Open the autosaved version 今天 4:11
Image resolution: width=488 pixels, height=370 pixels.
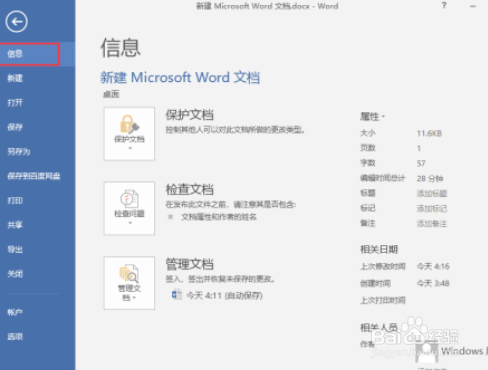pos(224,296)
